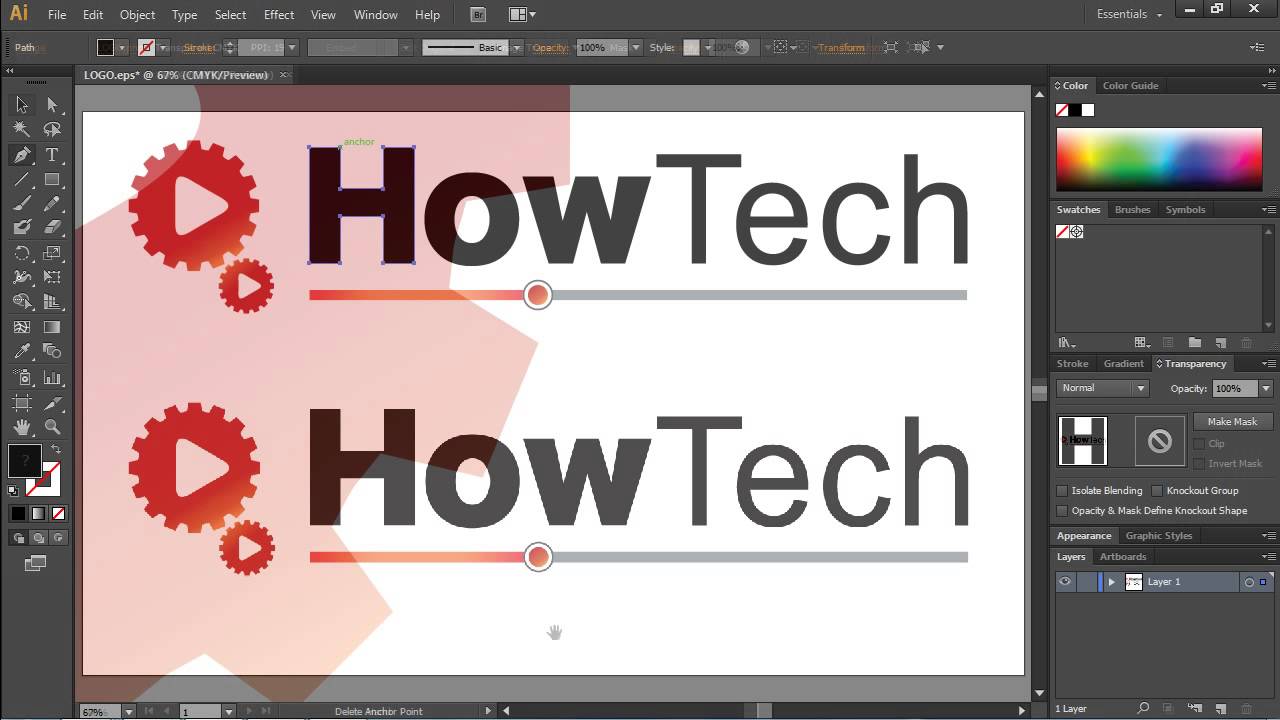Select the Mesh tool
Screen dimensions: 1280x720
[x=22, y=327]
